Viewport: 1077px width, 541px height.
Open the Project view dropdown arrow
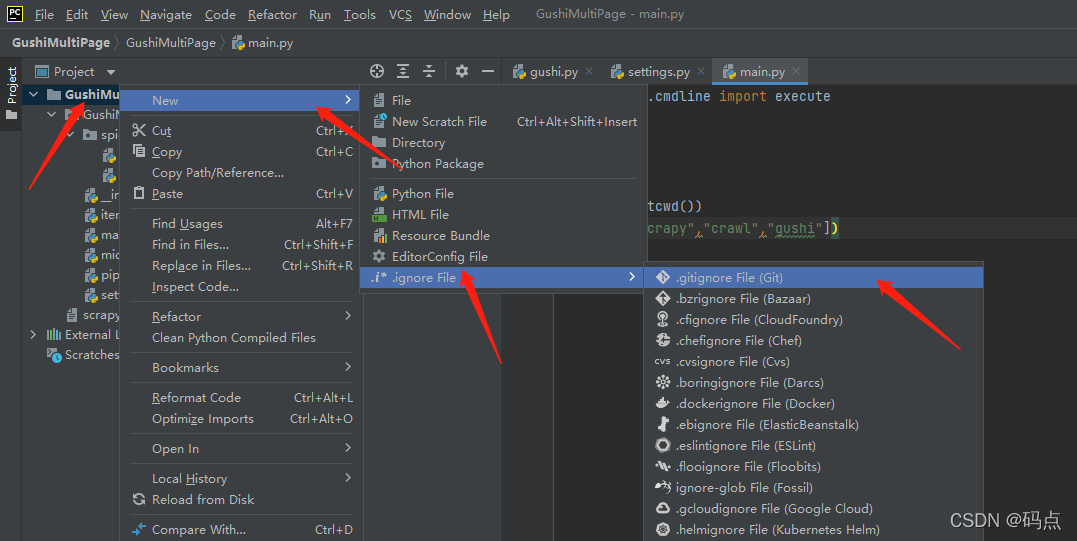(111, 72)
